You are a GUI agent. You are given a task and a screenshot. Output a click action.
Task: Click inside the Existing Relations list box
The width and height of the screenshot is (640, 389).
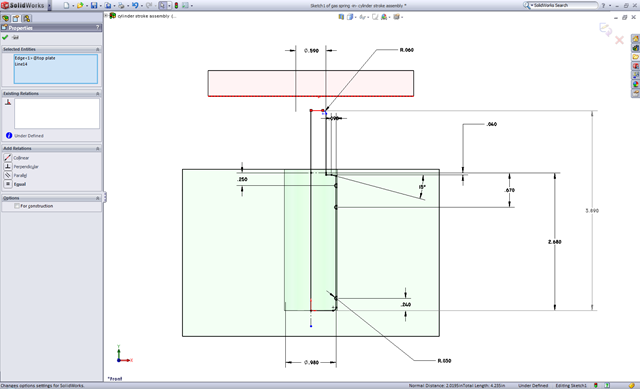pyautogui.click(x=57, y=113)
